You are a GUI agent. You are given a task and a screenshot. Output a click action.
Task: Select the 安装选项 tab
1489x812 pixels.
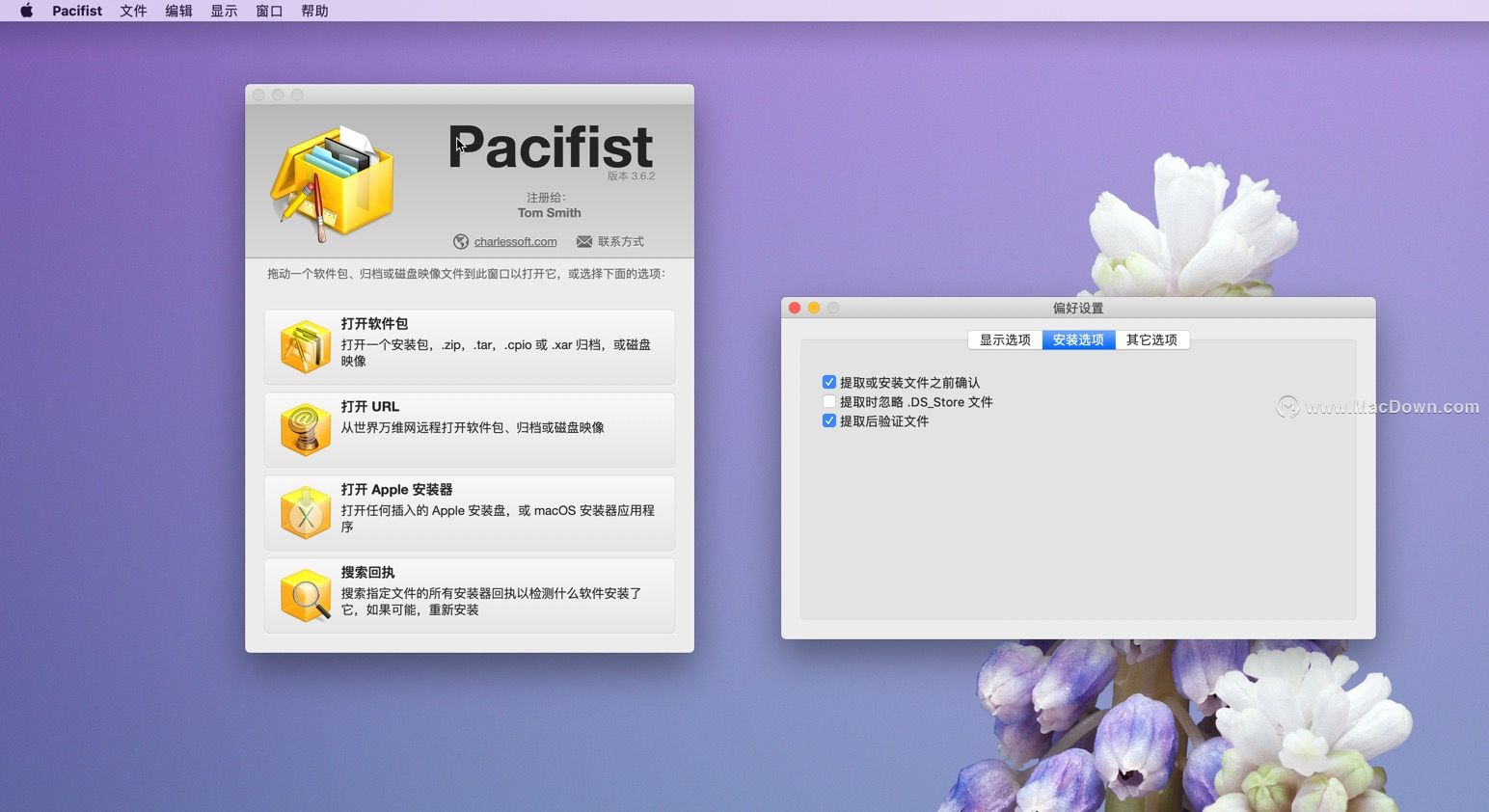pyautogui.click(x=1078, y=339)
